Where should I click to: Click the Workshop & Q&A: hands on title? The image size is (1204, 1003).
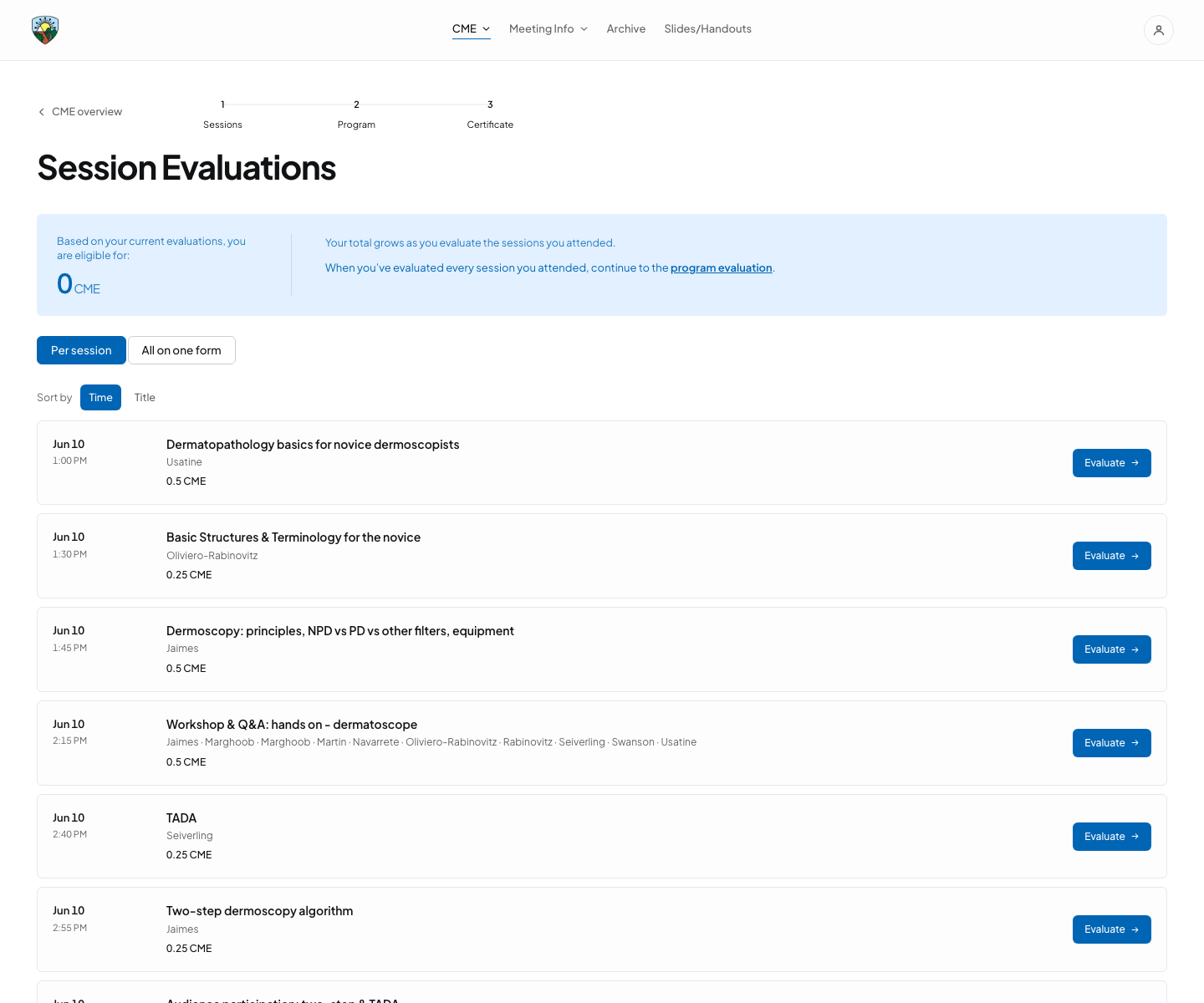click(x=292, y=725)
